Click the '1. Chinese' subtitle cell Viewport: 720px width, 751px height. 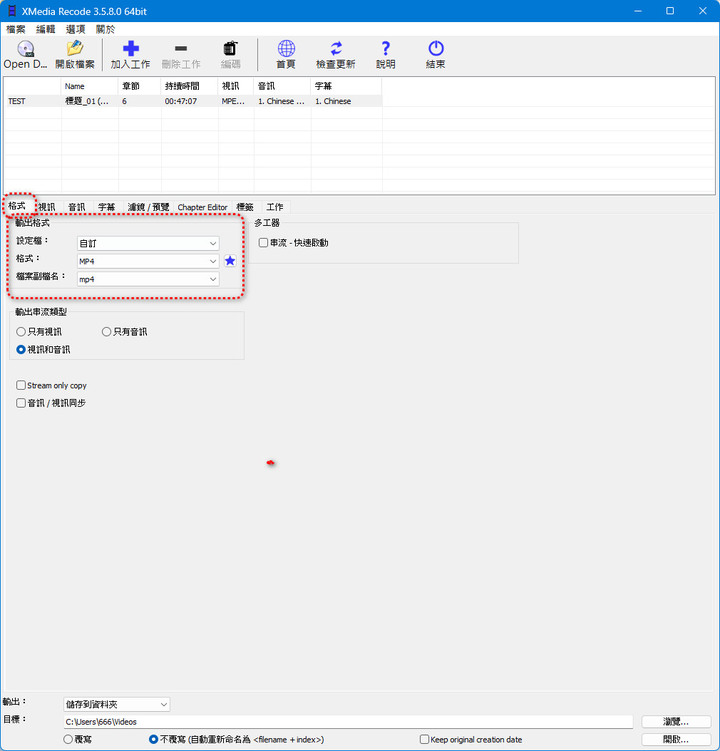click(346, 101)
